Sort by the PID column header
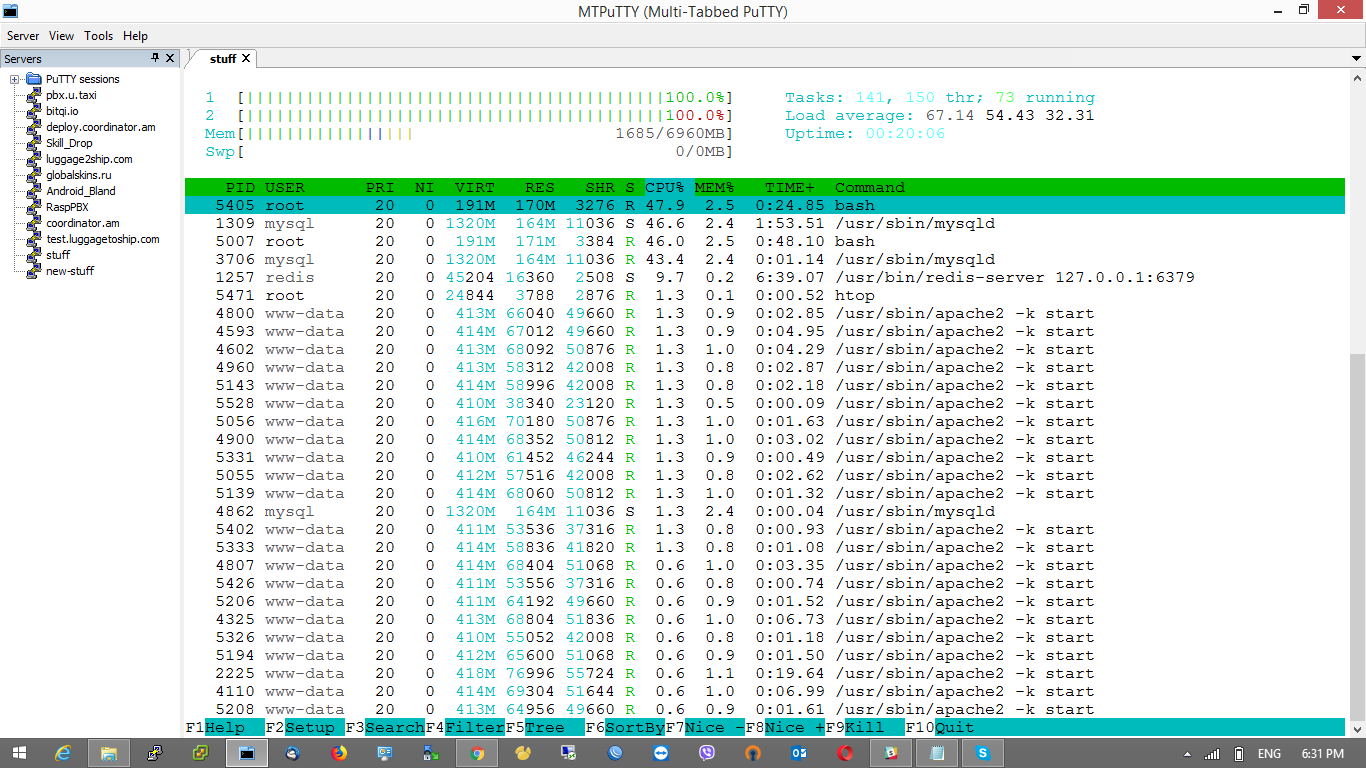The height and width of the screenshot is (768, 1366). pyautogui.click(x=240, y=187)
